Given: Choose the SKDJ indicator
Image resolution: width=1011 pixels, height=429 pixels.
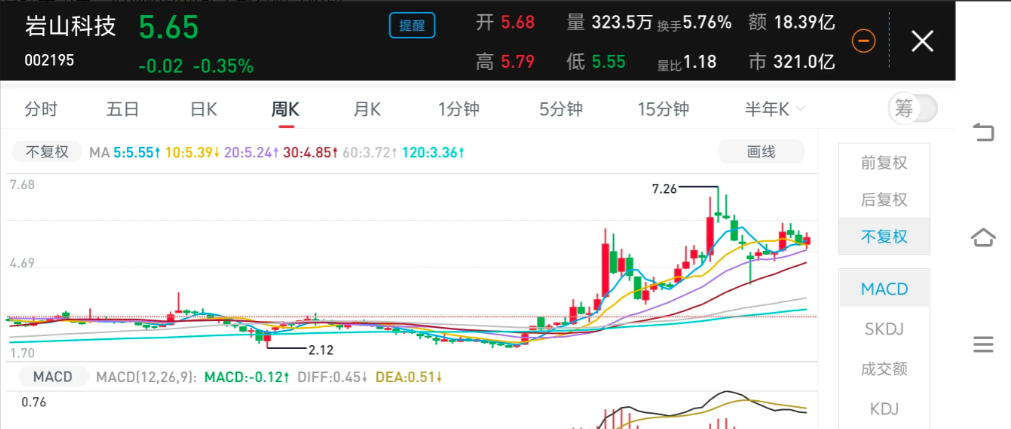Looking at the screenshot, I should (884, 329).
